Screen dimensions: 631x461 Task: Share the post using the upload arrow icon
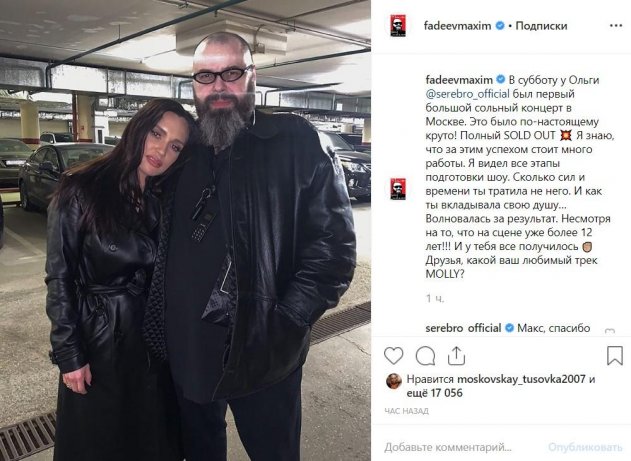(x=456, y=356)
